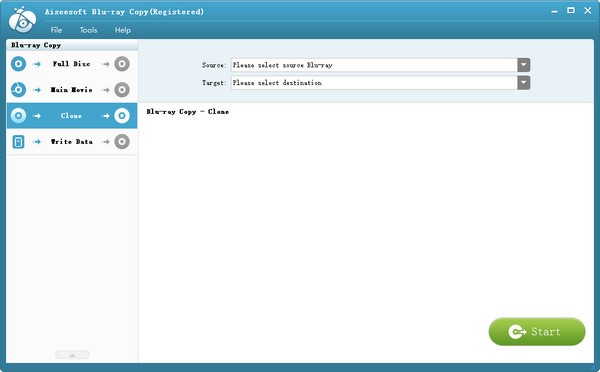
Task: Open the Tools menu
Action: coord(88,30)
